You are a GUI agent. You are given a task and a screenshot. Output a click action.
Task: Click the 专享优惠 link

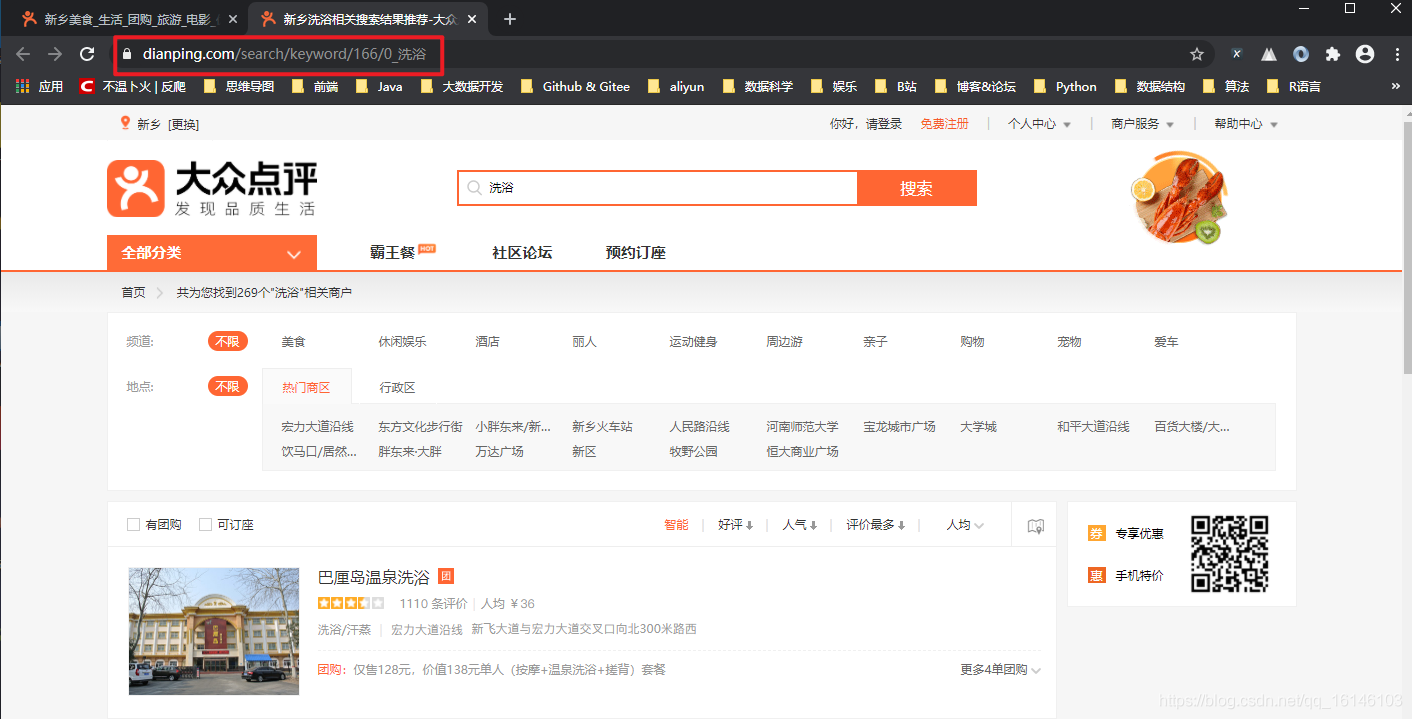click(1140, 534)
